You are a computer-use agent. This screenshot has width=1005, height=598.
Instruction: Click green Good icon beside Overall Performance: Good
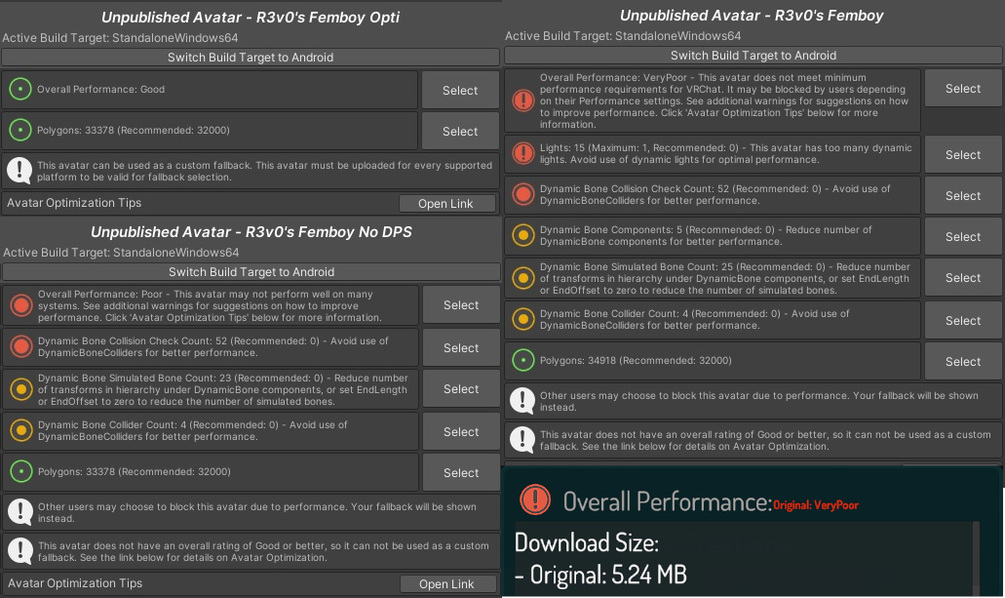(21, 89)
